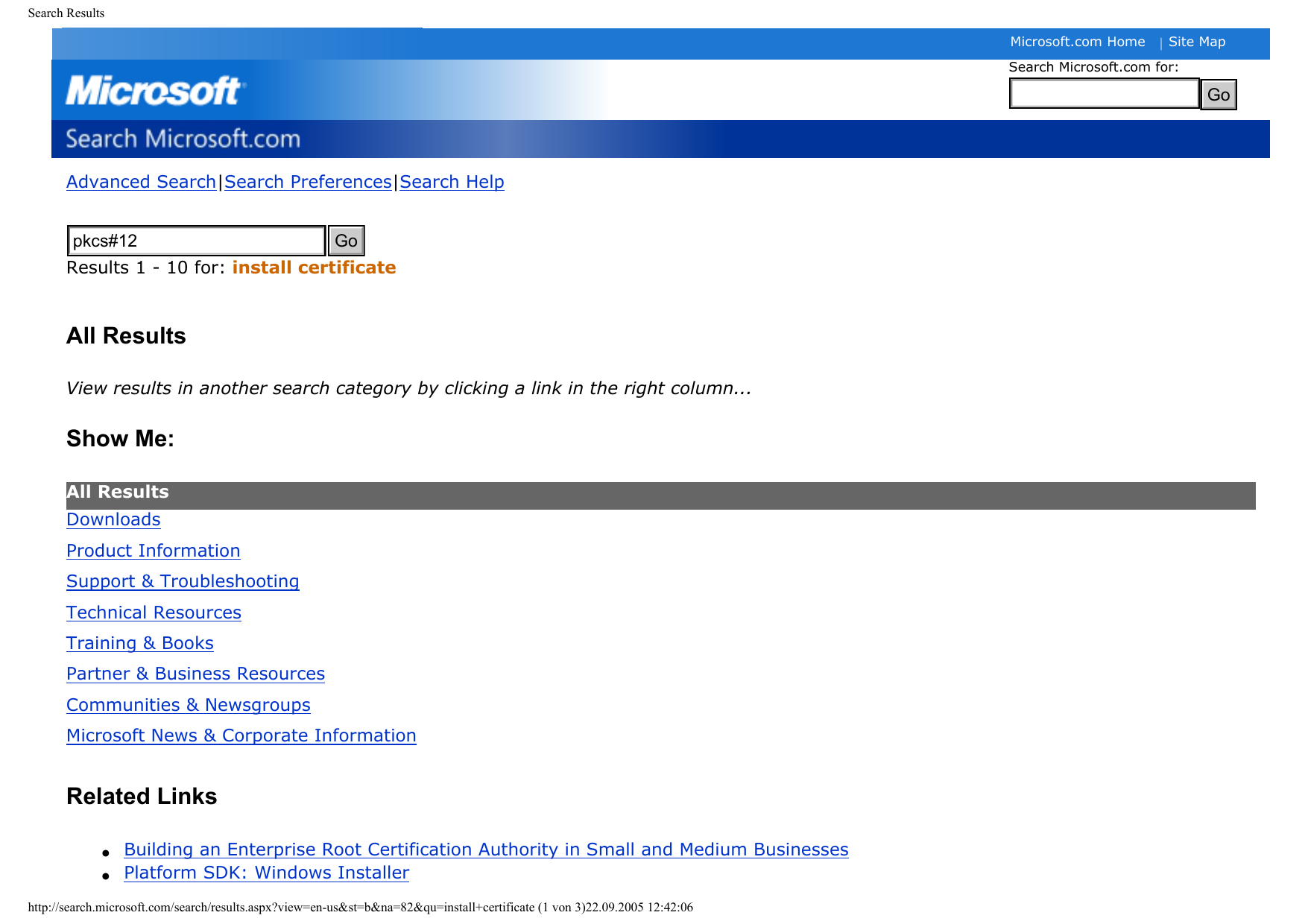This screenshot has width=1308, height=924.
Task: Open the Search Help link
Action: [x=452, y=182]
